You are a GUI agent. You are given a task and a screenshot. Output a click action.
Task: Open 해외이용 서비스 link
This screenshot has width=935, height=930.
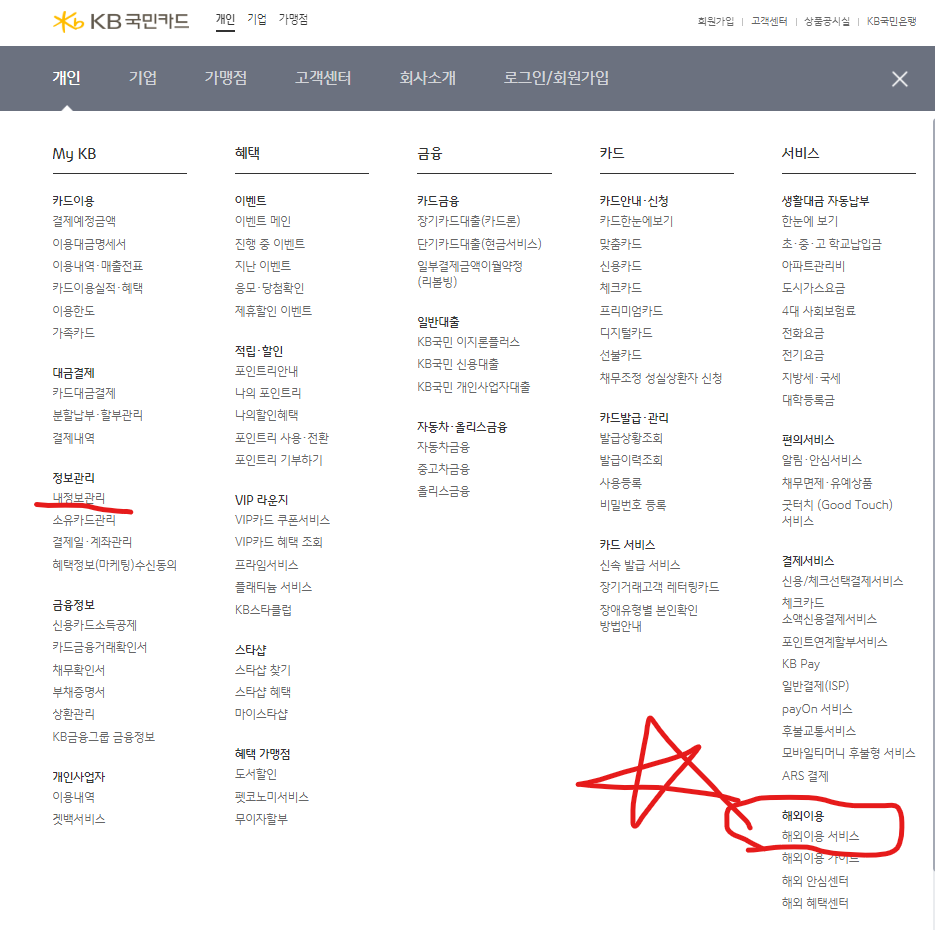pyautogui.click(x=821, y=836)
